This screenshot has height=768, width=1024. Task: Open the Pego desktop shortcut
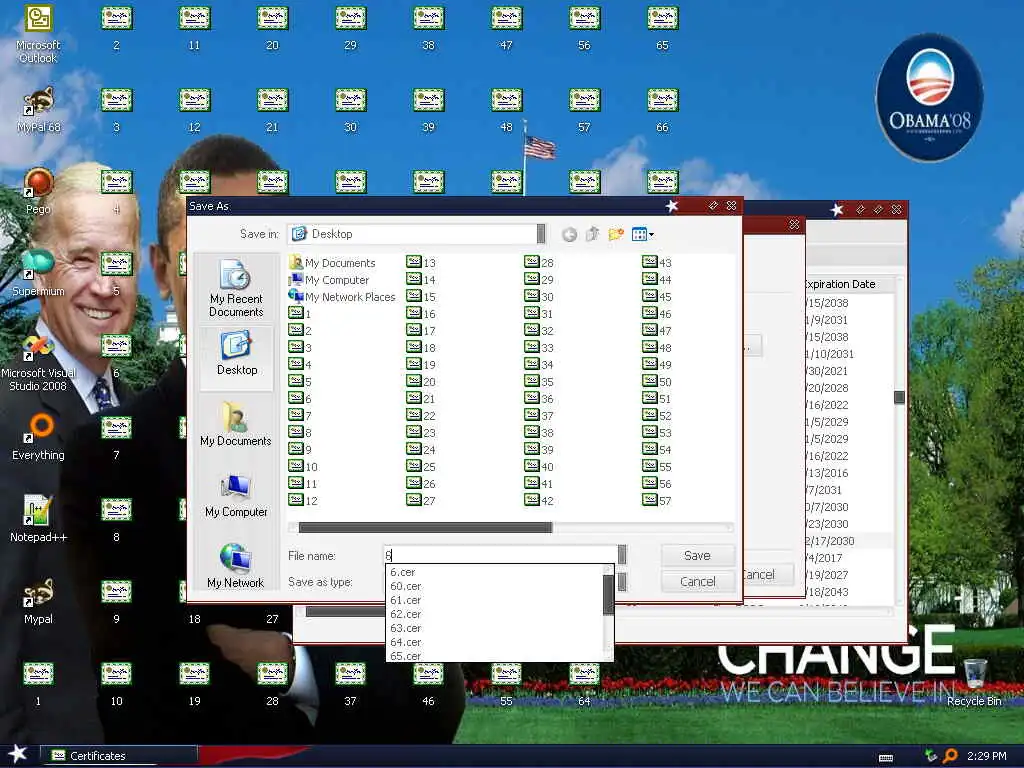[x=38, y=191]
